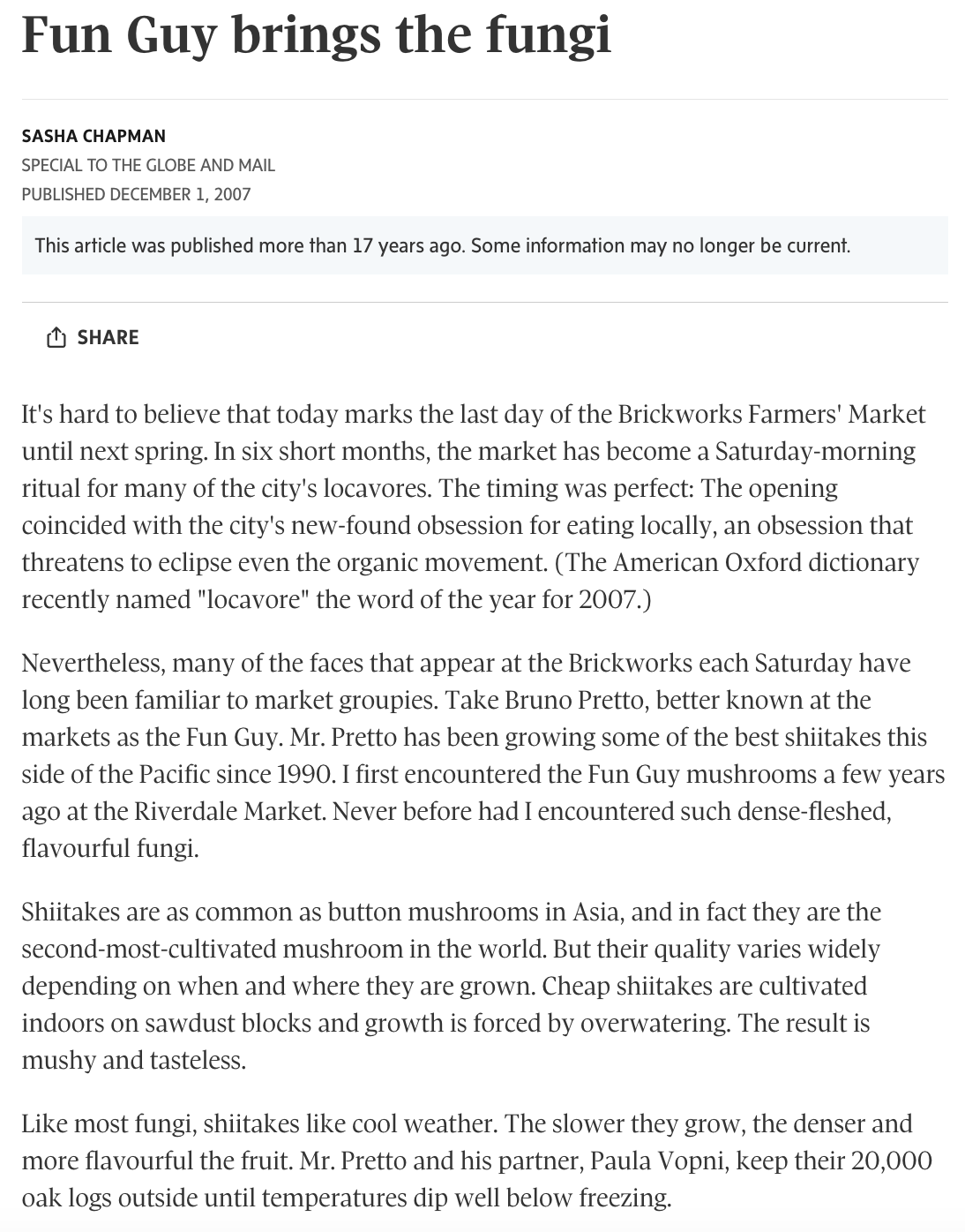
Task: Open the SHARE button label
Action: pos(108,337)
